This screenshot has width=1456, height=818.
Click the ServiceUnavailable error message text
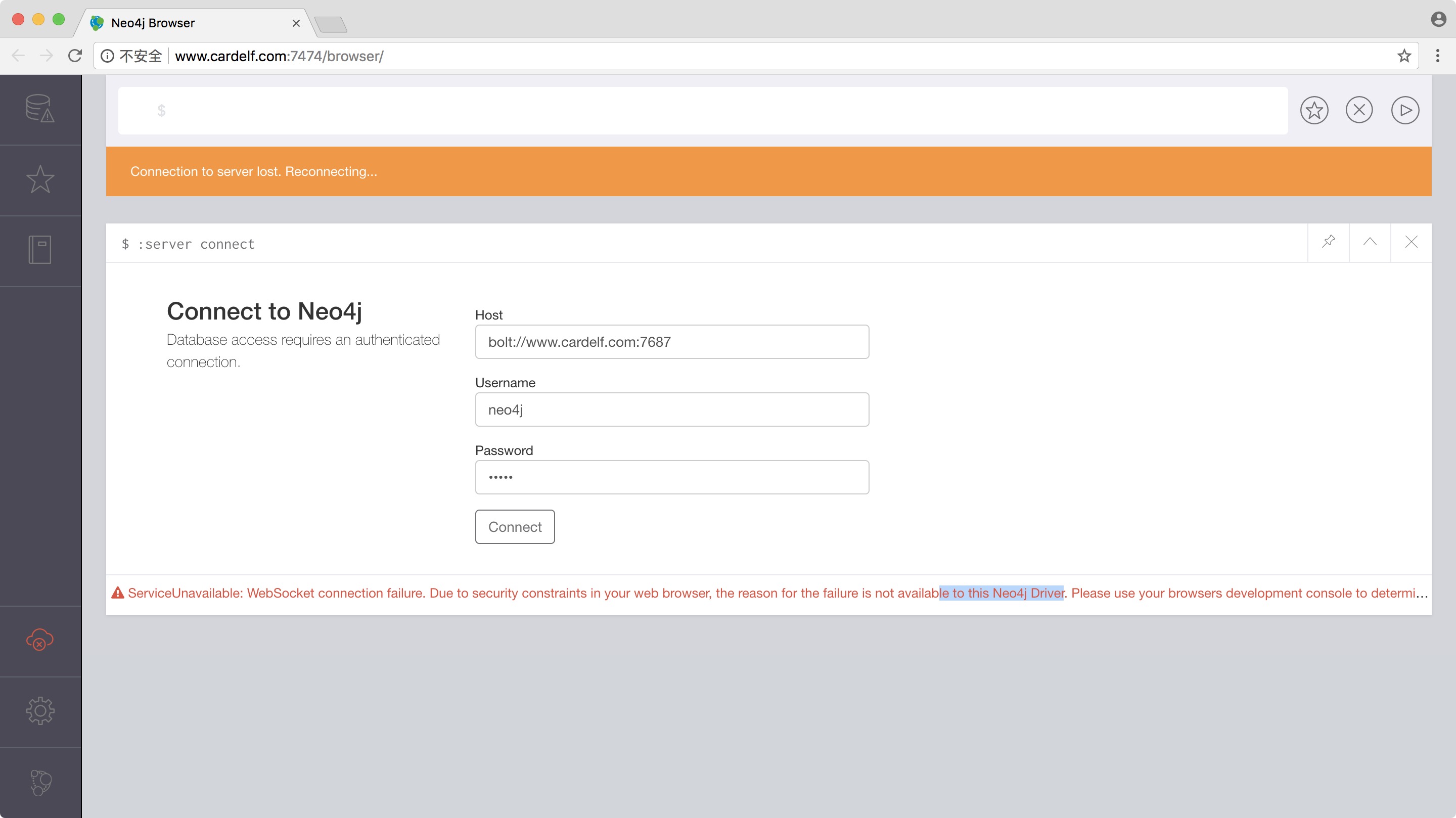click(x=778, y=593)
